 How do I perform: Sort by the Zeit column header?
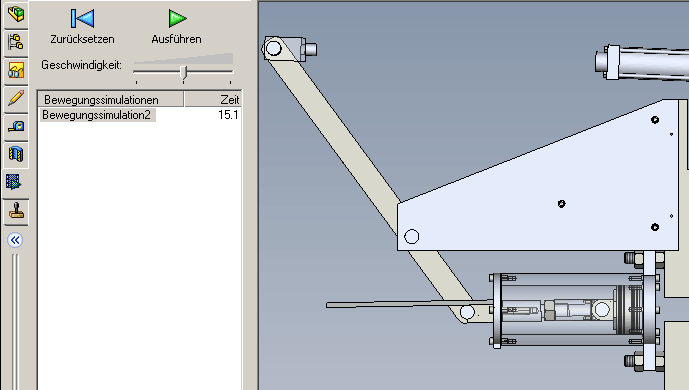(213, 99)
